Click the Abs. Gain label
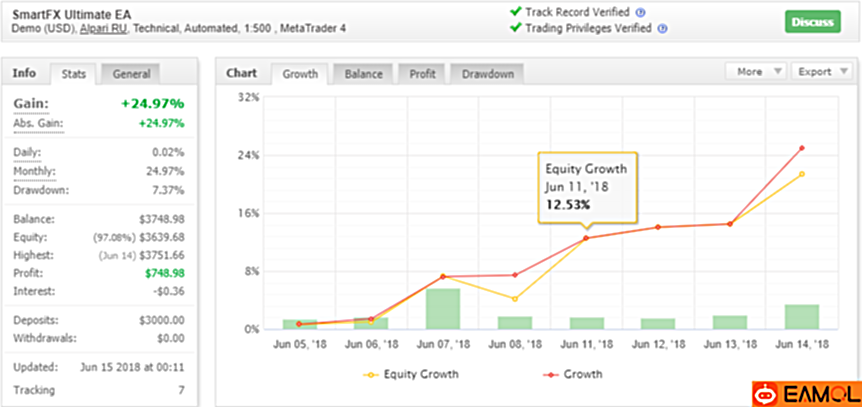 pos(38,124)
